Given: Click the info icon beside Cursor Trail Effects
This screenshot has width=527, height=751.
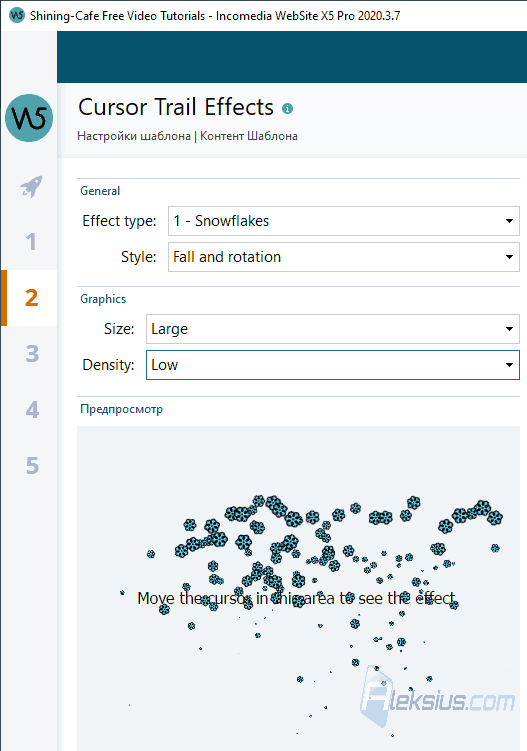Looking at the screenshot, I should tap(287, 109).
